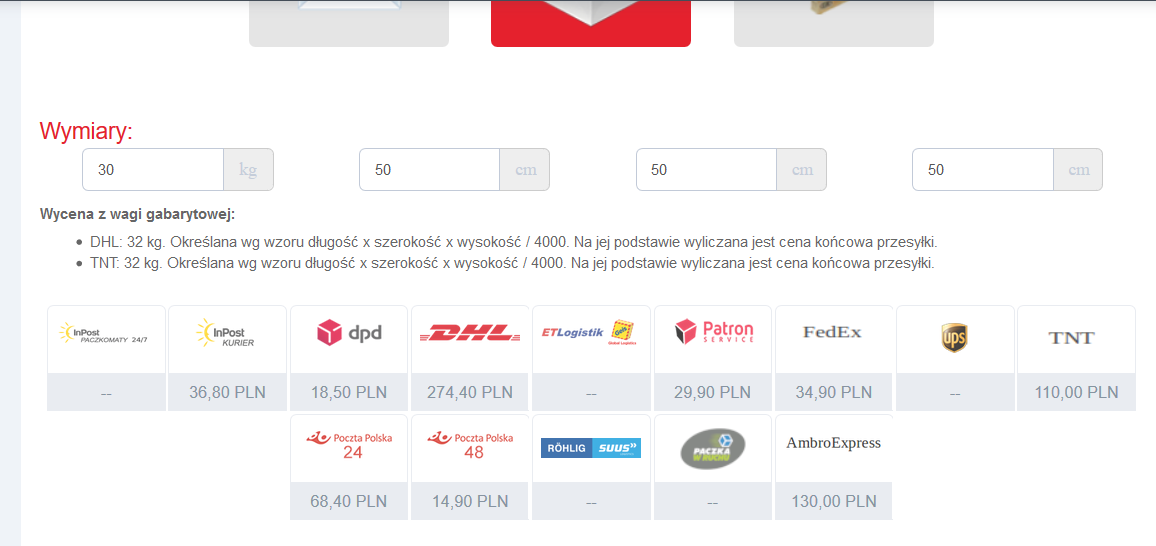Screen dimensions: 1156x546
Task: Choose the InPost Kurier carrier logo
Action: pos(226,333)
